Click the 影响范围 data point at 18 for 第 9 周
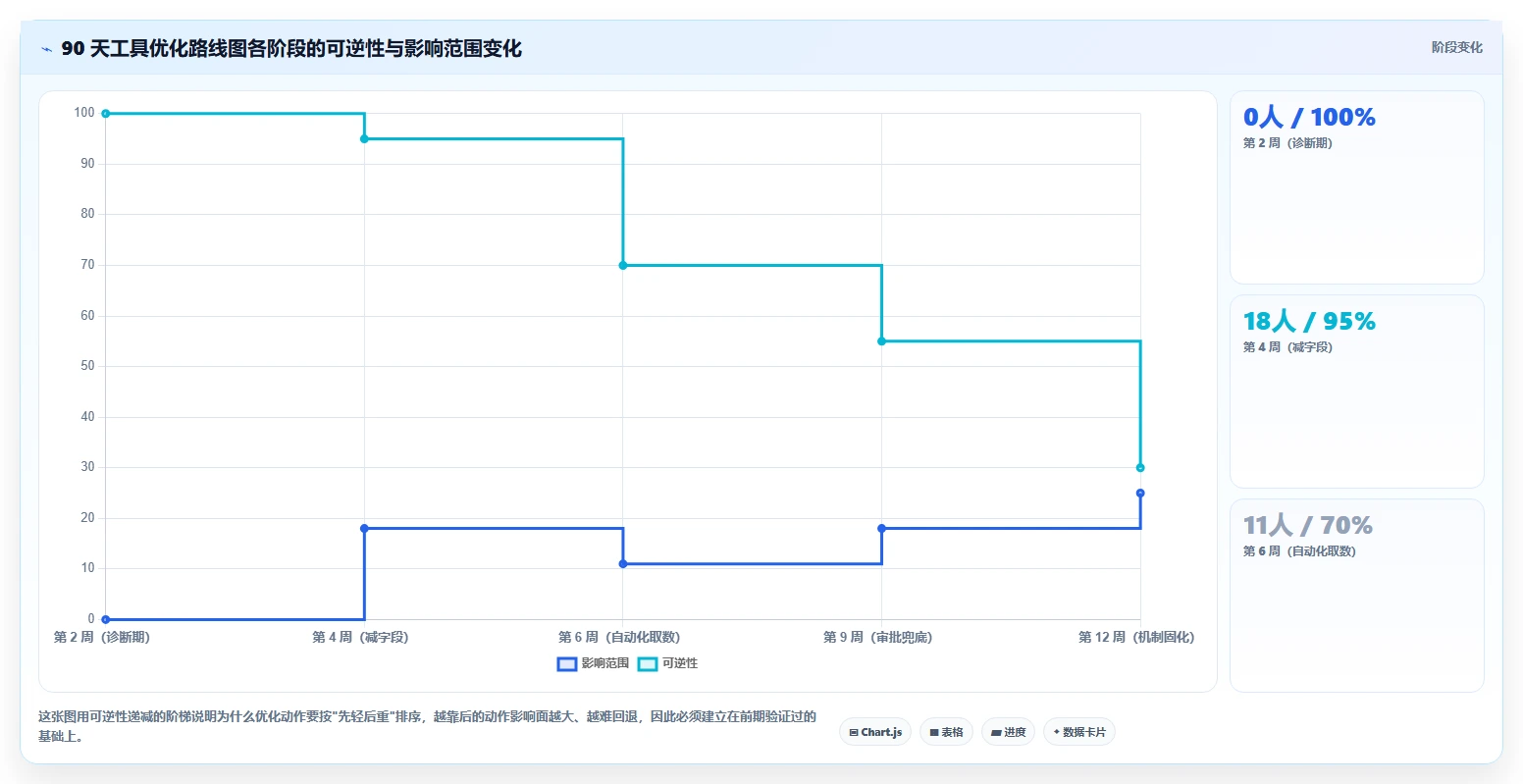 pos(881,529)
